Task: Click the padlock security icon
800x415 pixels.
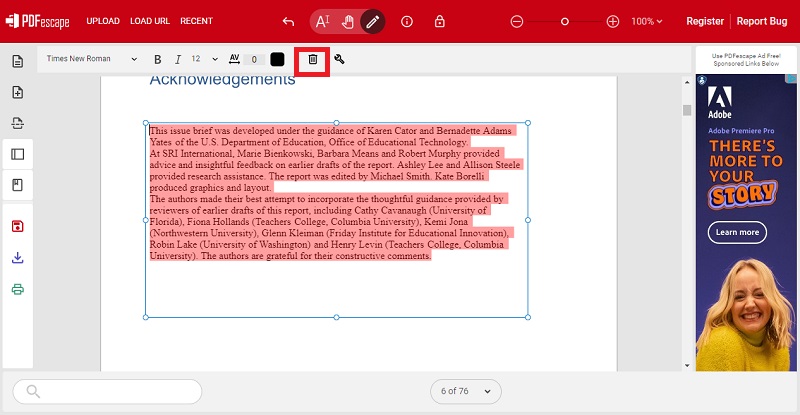Action: (439, 21)
